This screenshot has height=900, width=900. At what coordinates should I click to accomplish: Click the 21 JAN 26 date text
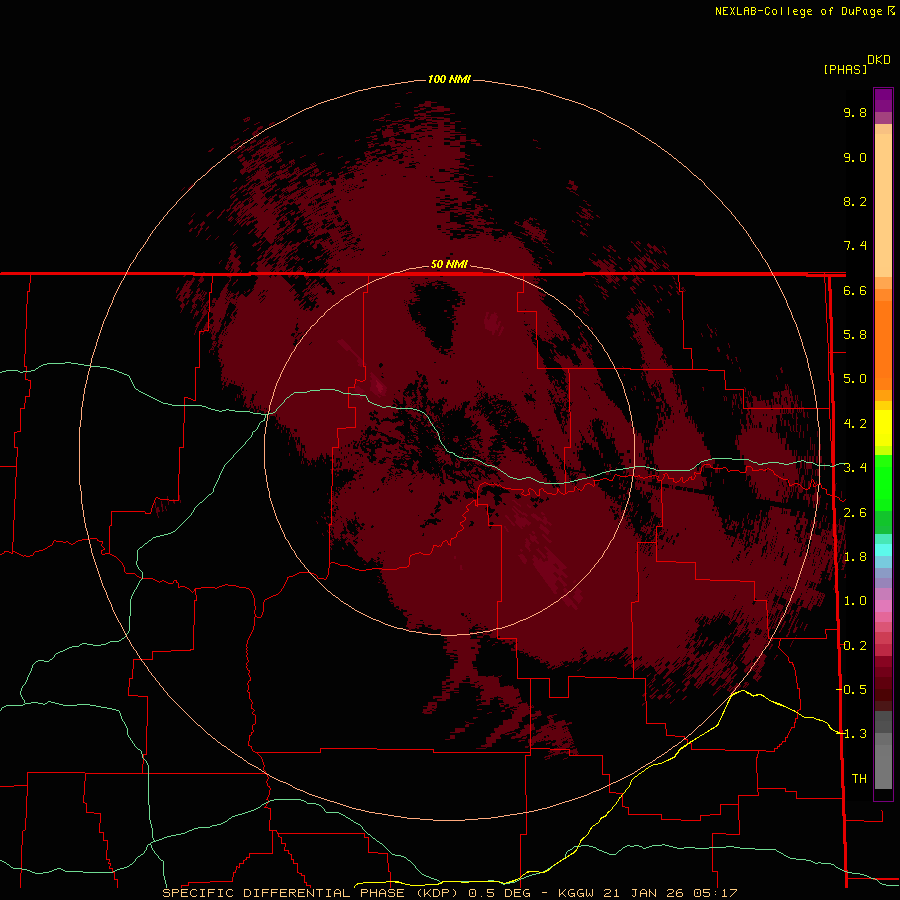pos(644,893)
